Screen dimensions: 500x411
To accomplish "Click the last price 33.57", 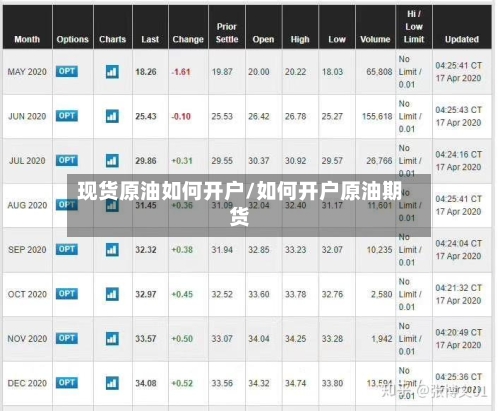I will click(146, 339).
